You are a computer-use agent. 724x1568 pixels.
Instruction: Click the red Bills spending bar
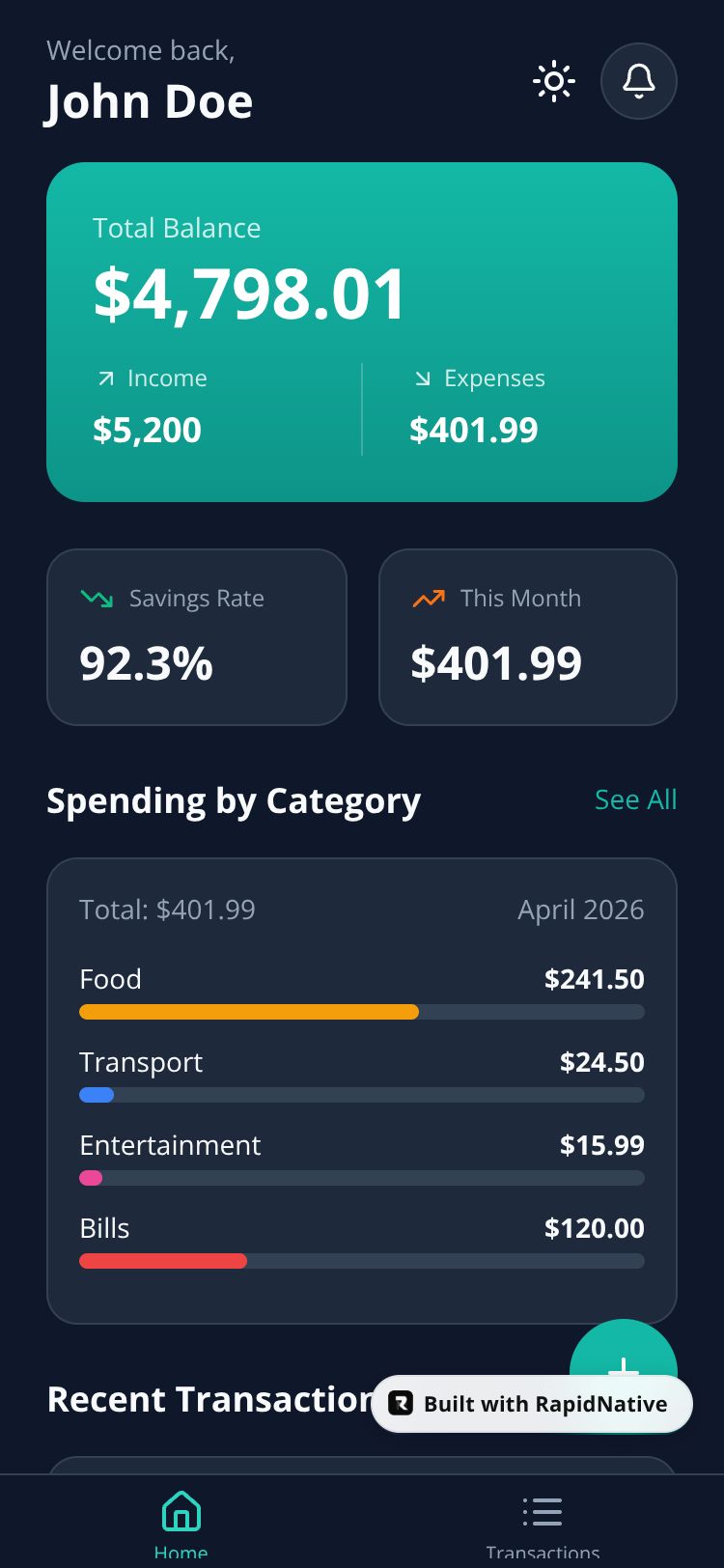point(163,1261)
